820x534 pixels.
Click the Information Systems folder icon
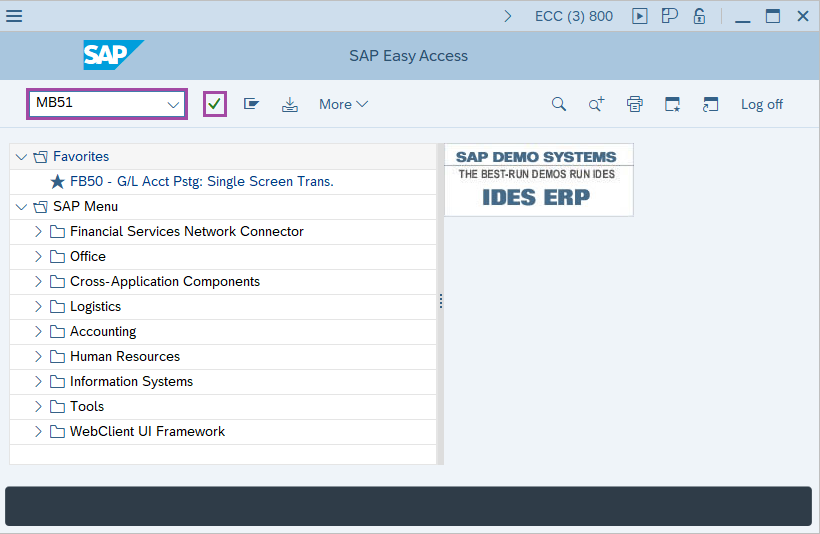tap(58, 382)
